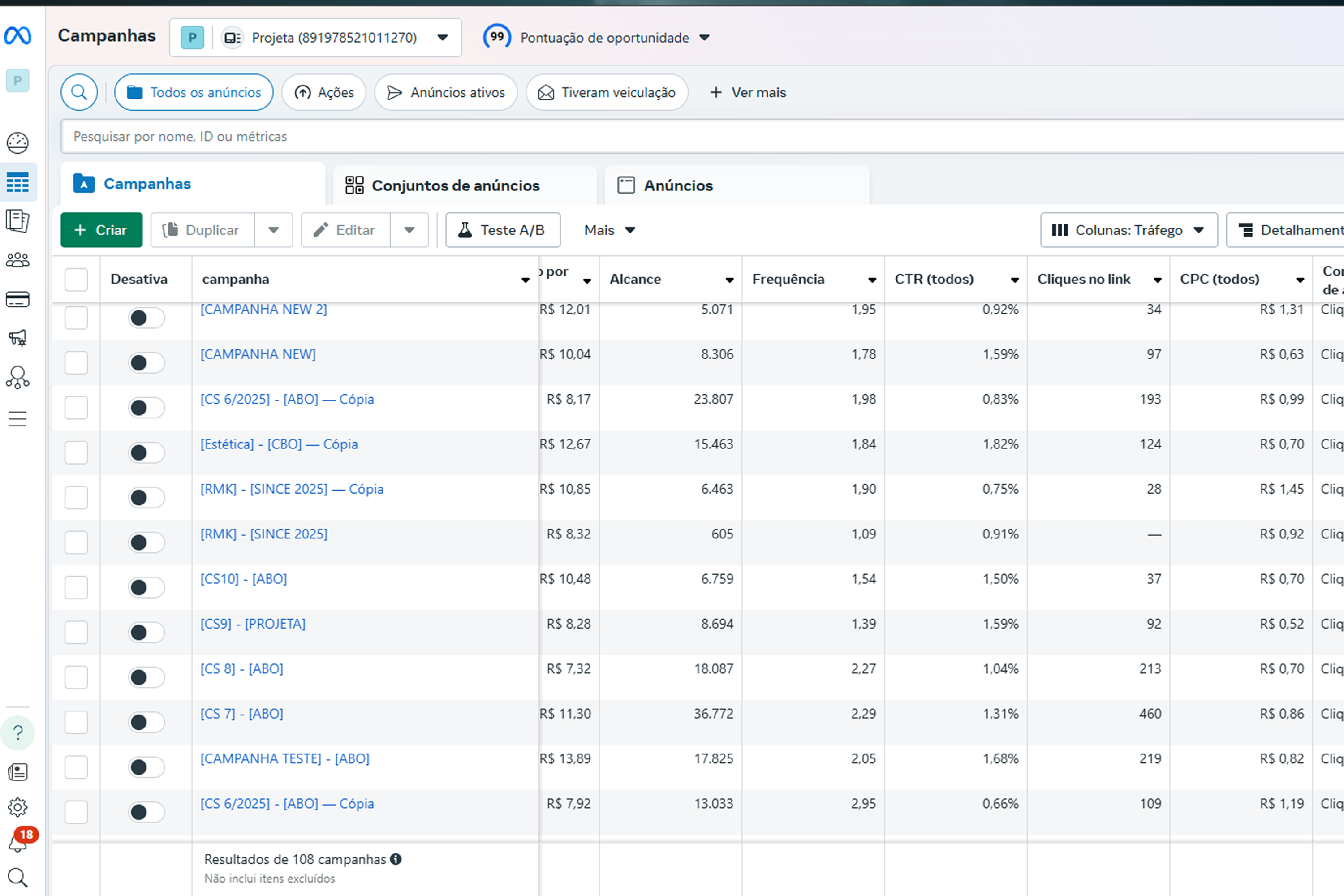The height and width of the screenshot is (896, 1344).
Task: Open Events Manager nodes icon
Action: pyautogui.click(x=18, y=378)
